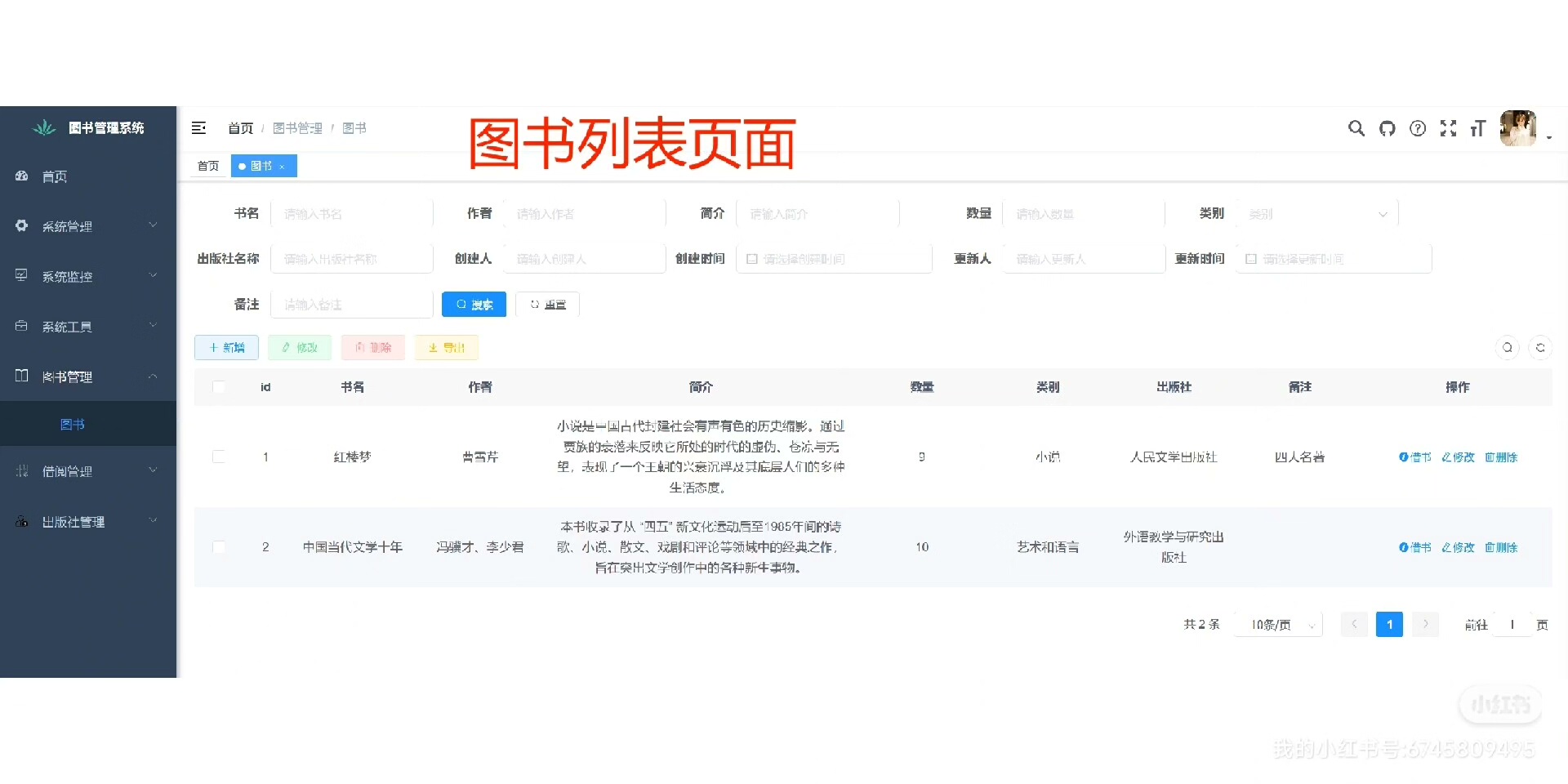Open the 10条/页 page size dropdown
The width and height of the screenshot is (1568, 784).
point(1278,625)
